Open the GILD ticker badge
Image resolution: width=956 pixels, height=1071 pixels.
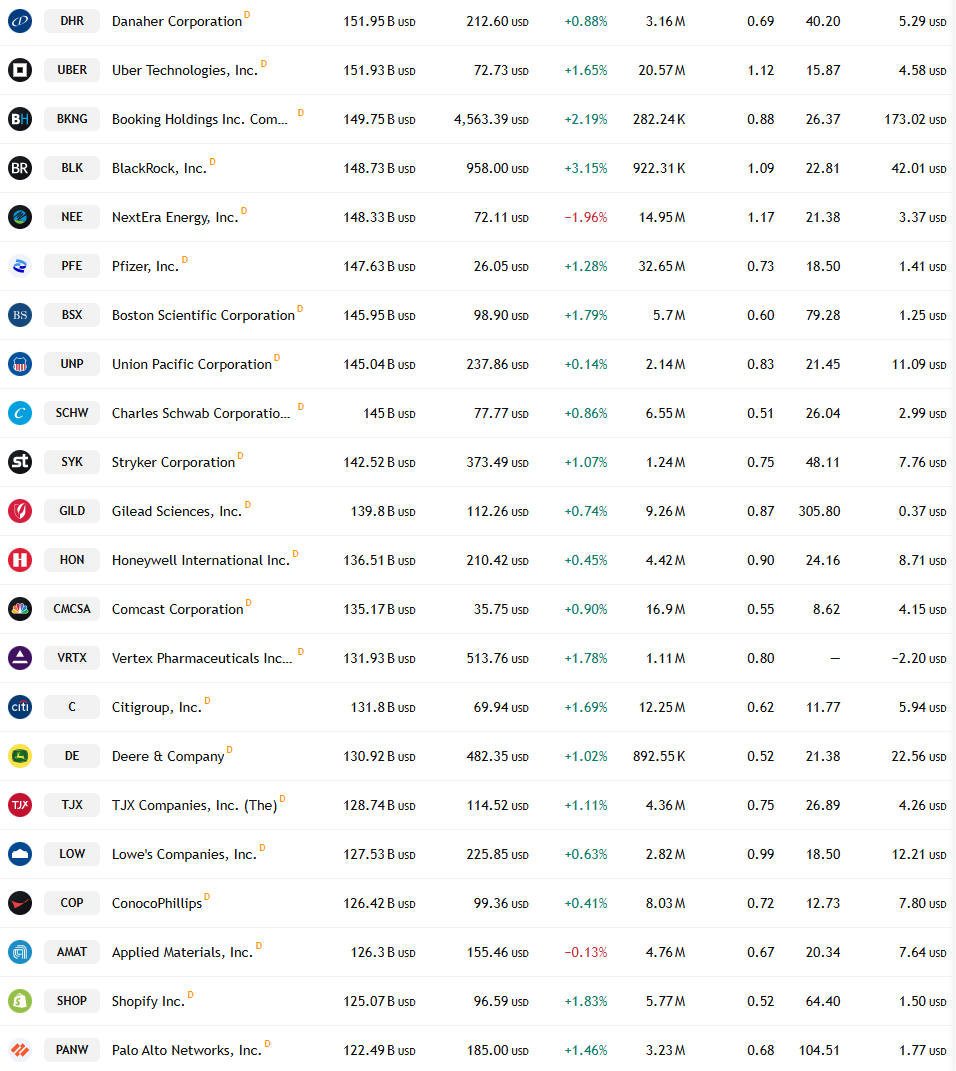(x=72, y=511)
